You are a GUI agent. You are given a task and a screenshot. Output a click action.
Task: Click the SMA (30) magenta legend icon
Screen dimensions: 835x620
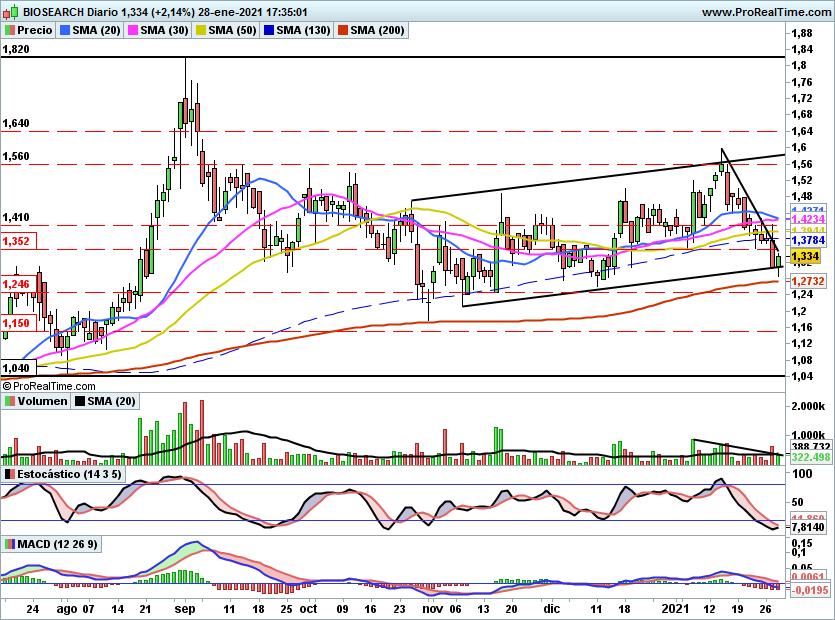(133, 30)
